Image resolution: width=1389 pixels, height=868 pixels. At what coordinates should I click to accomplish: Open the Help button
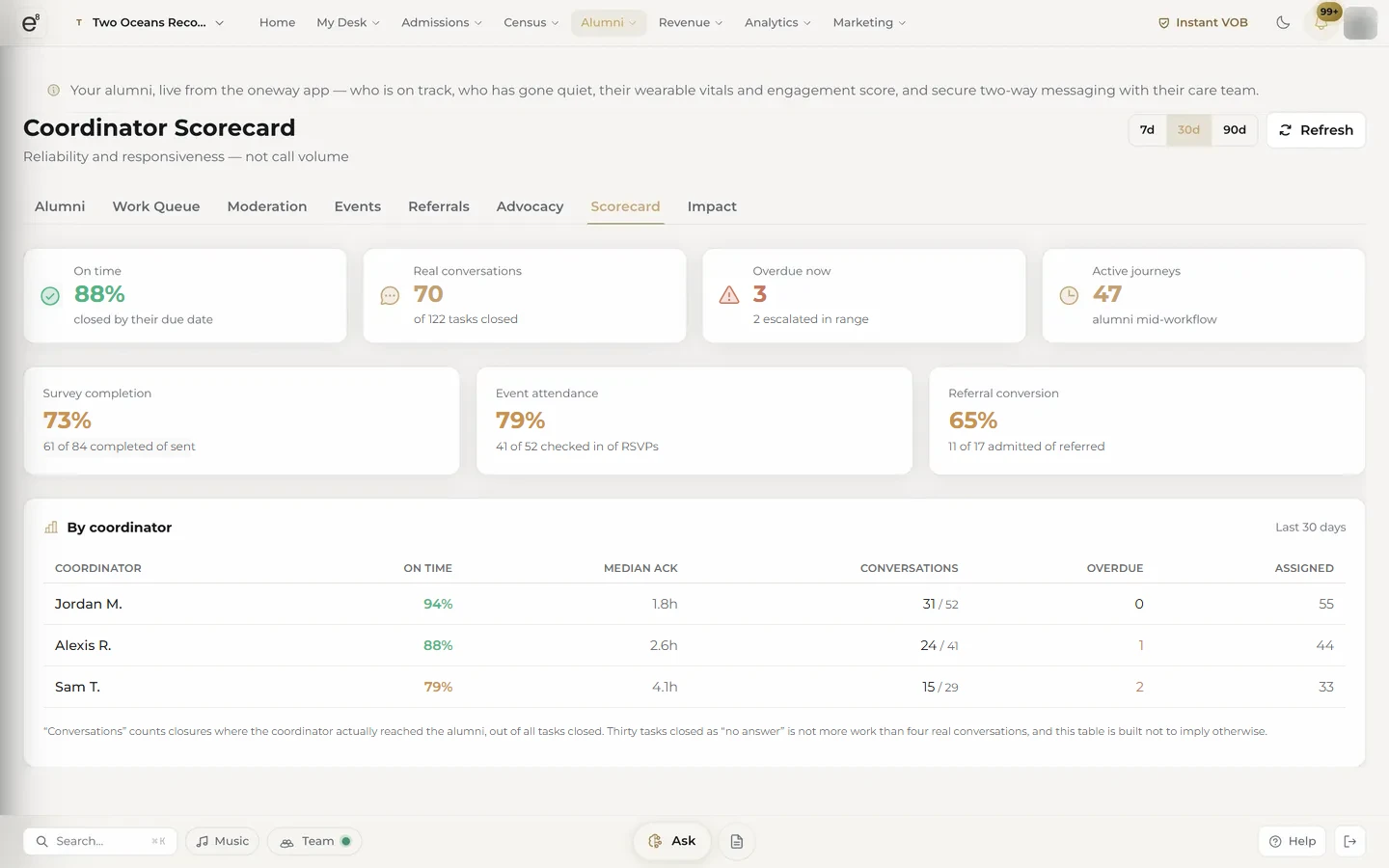[1293, 841]
